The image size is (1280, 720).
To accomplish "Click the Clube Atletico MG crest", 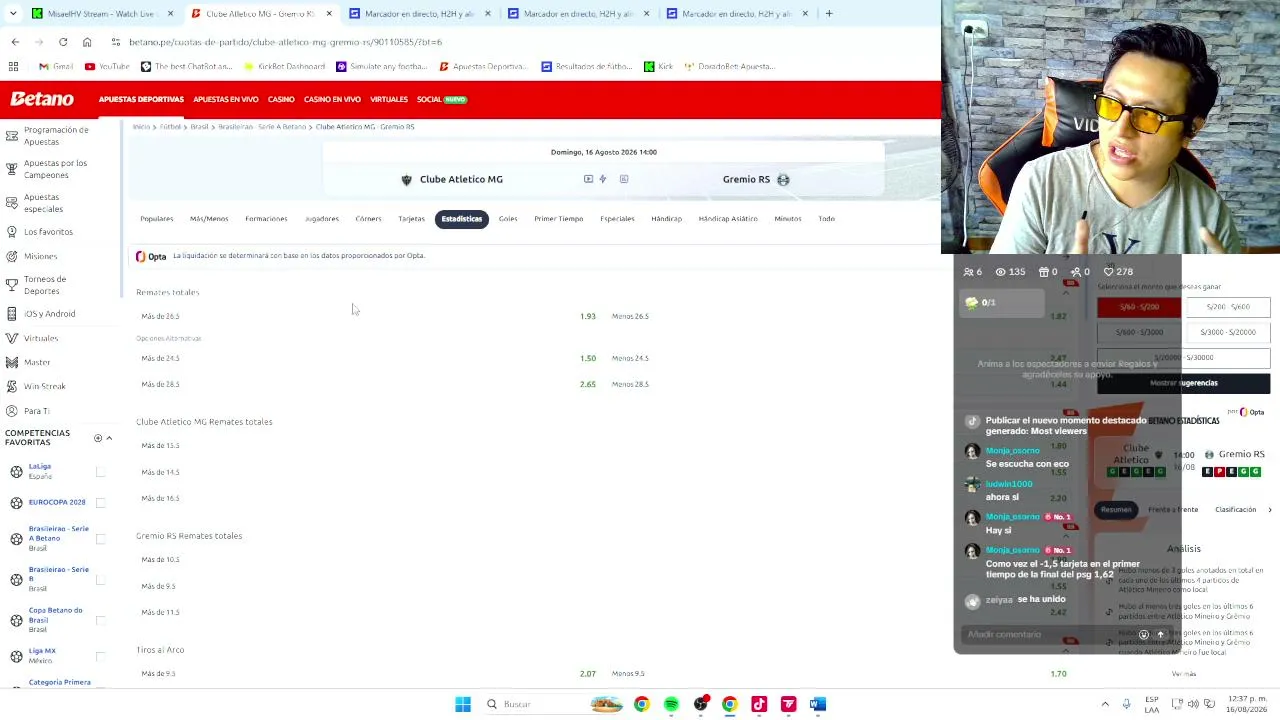I will coord(406,180).
